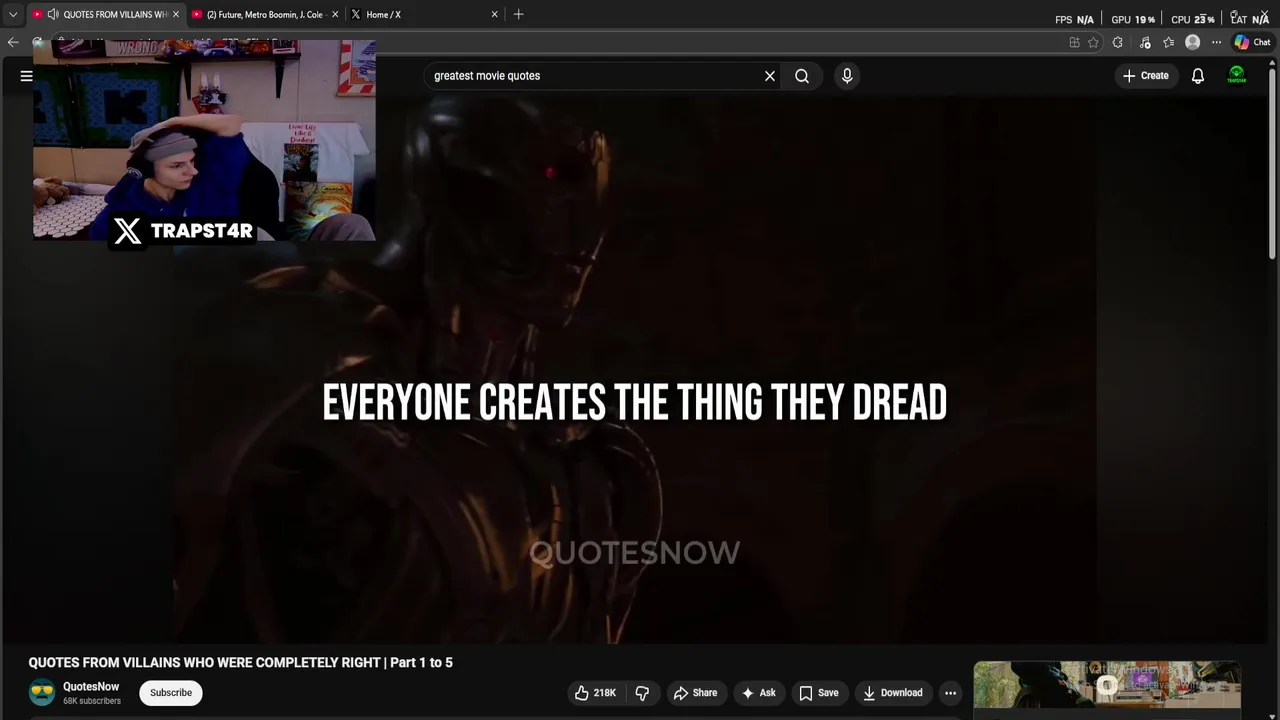Download the video
Screen dimensions: 1280x720
tap(892, 693)
